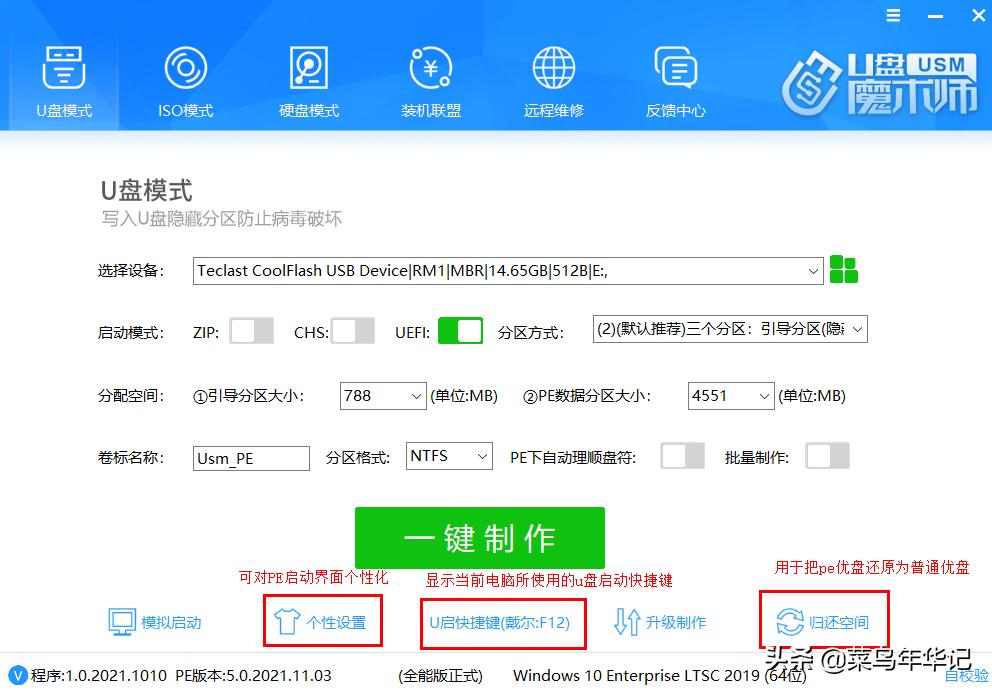Click the 模拟启动 simulation boot icon
The image size is (992, 692).
click(x=124, y=622)
